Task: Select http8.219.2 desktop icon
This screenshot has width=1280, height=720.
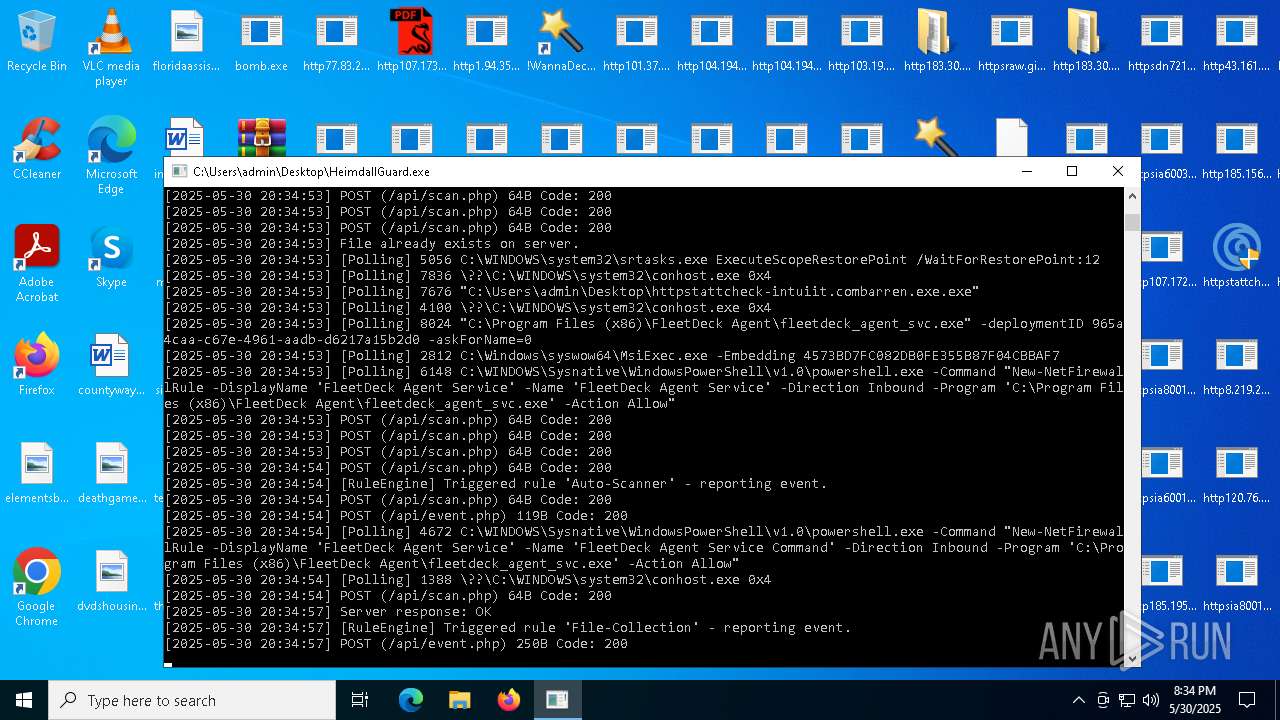Action: (1236, 365)
